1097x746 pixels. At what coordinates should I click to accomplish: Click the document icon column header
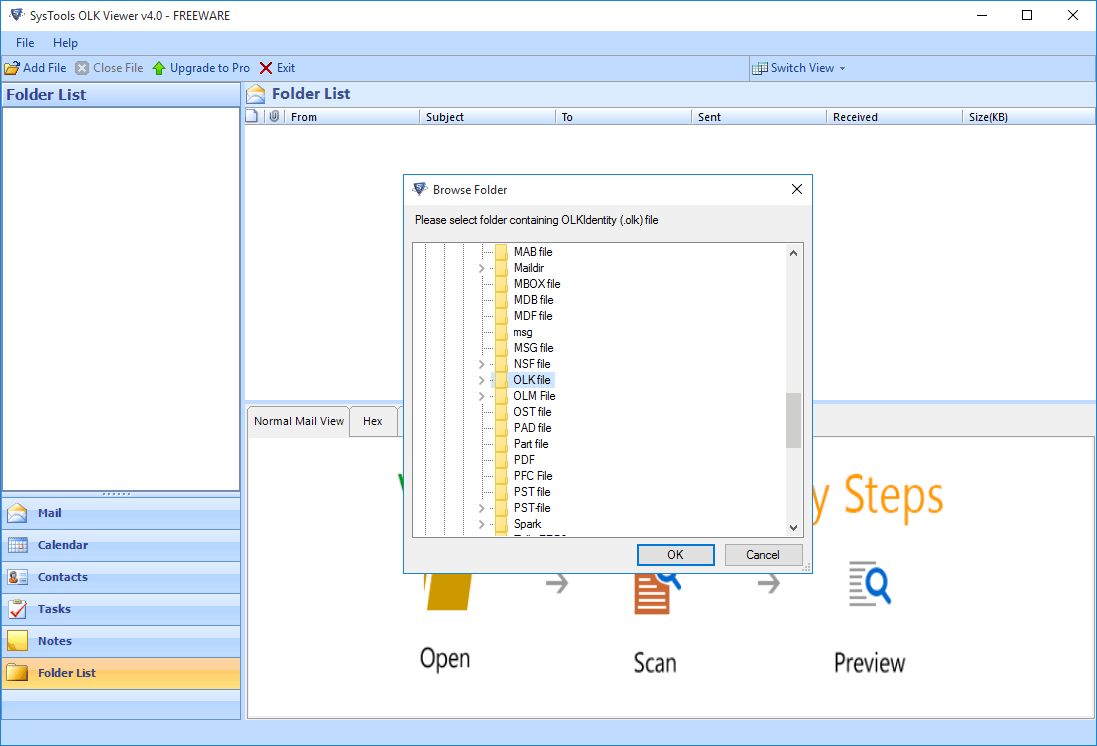point(253,116)
